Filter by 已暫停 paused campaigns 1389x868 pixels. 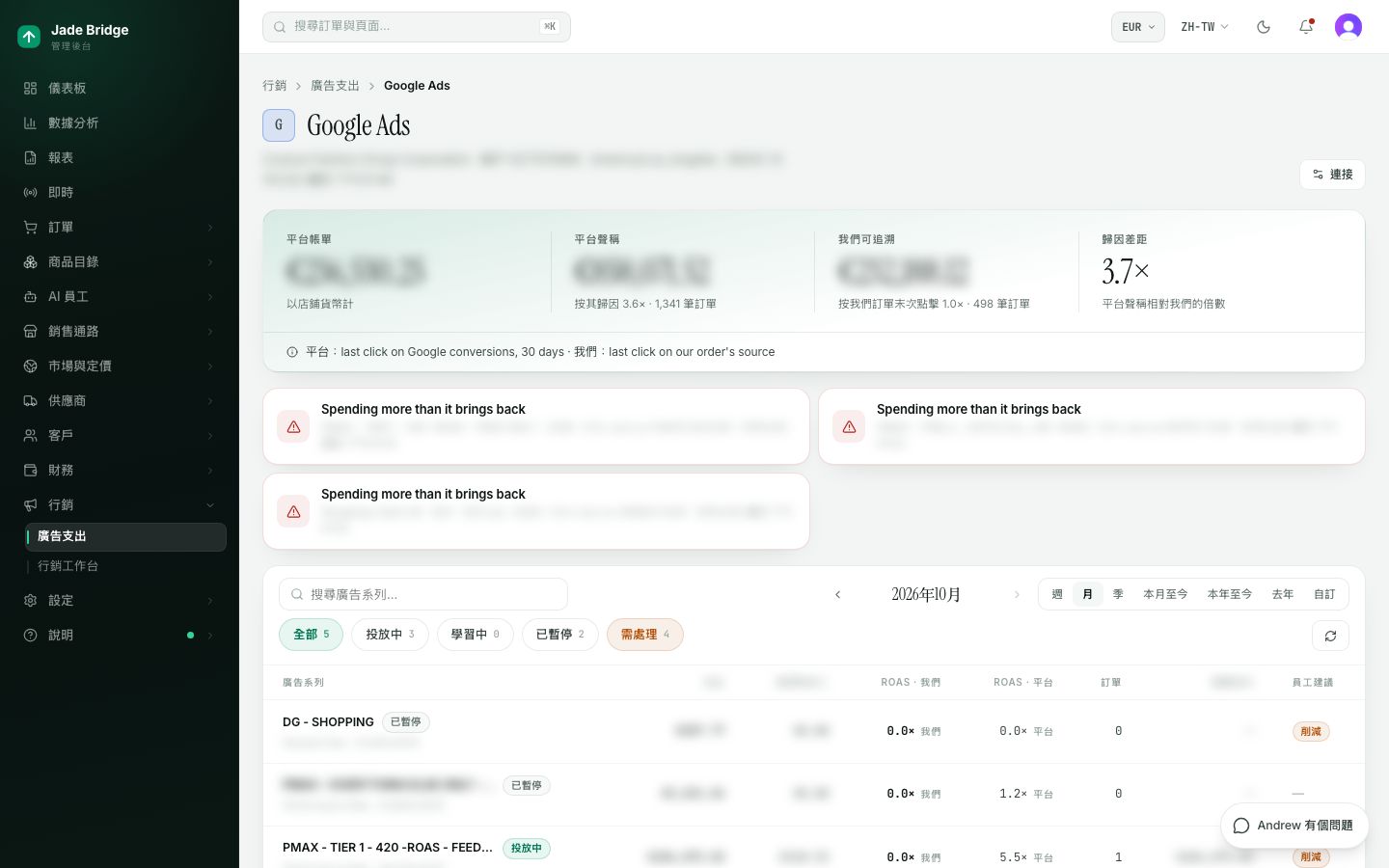click(560, 635)
